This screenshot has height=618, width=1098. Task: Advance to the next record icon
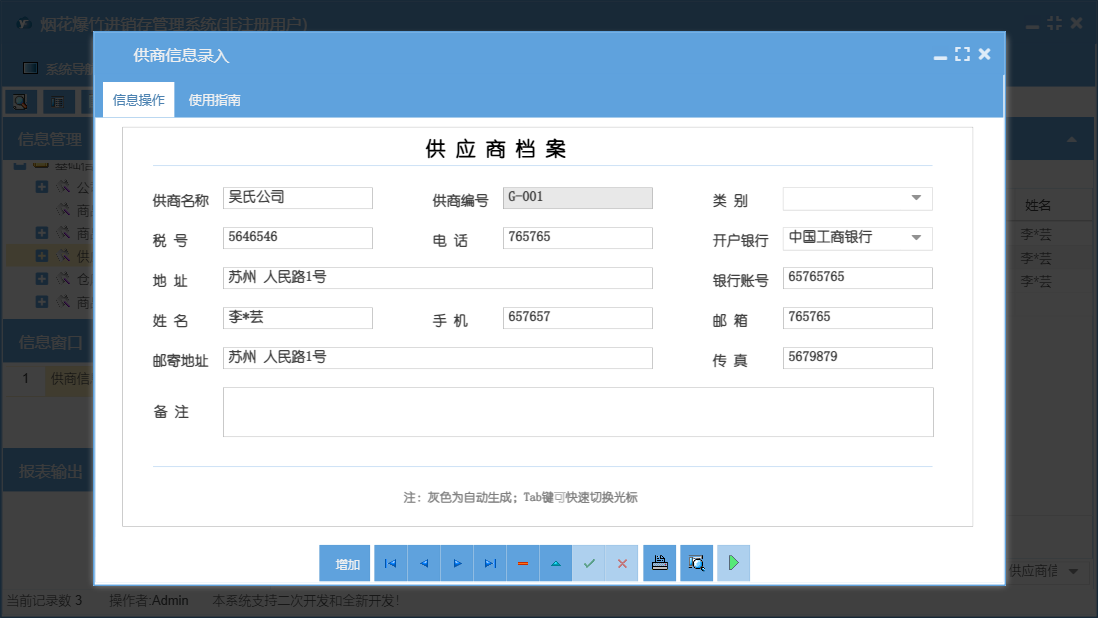tap(457, 562)
